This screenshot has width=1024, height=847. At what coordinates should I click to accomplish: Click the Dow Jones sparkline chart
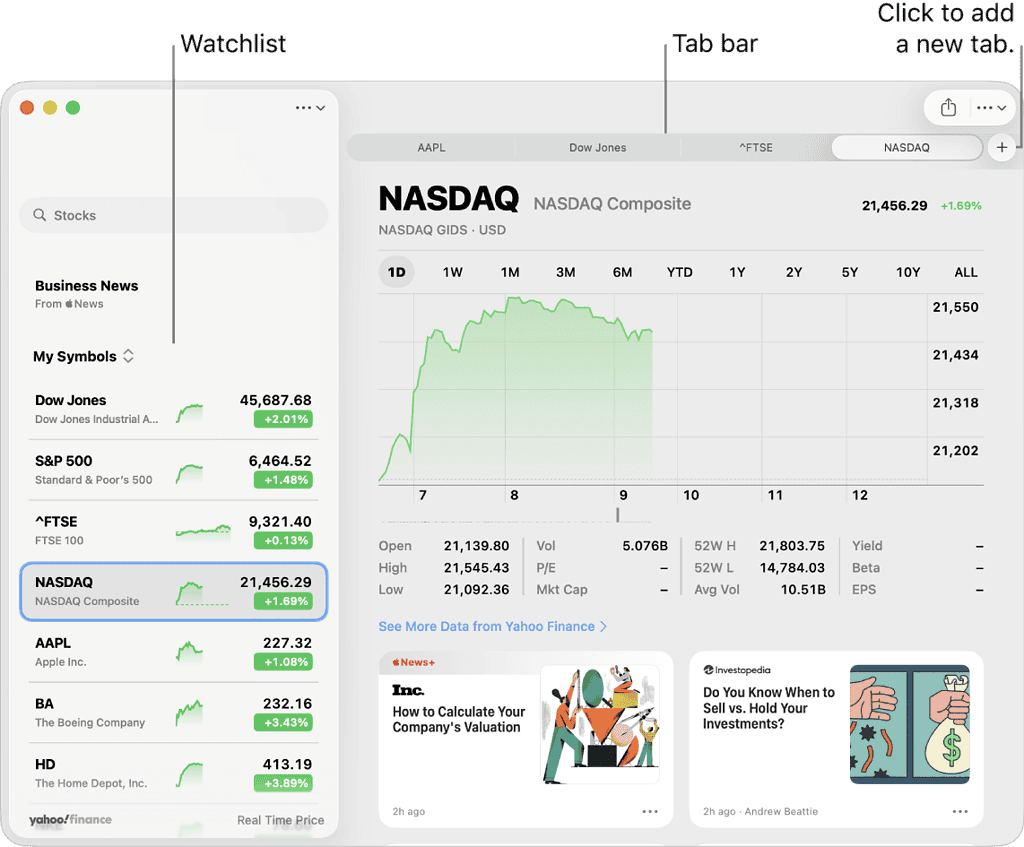point(189,413)
